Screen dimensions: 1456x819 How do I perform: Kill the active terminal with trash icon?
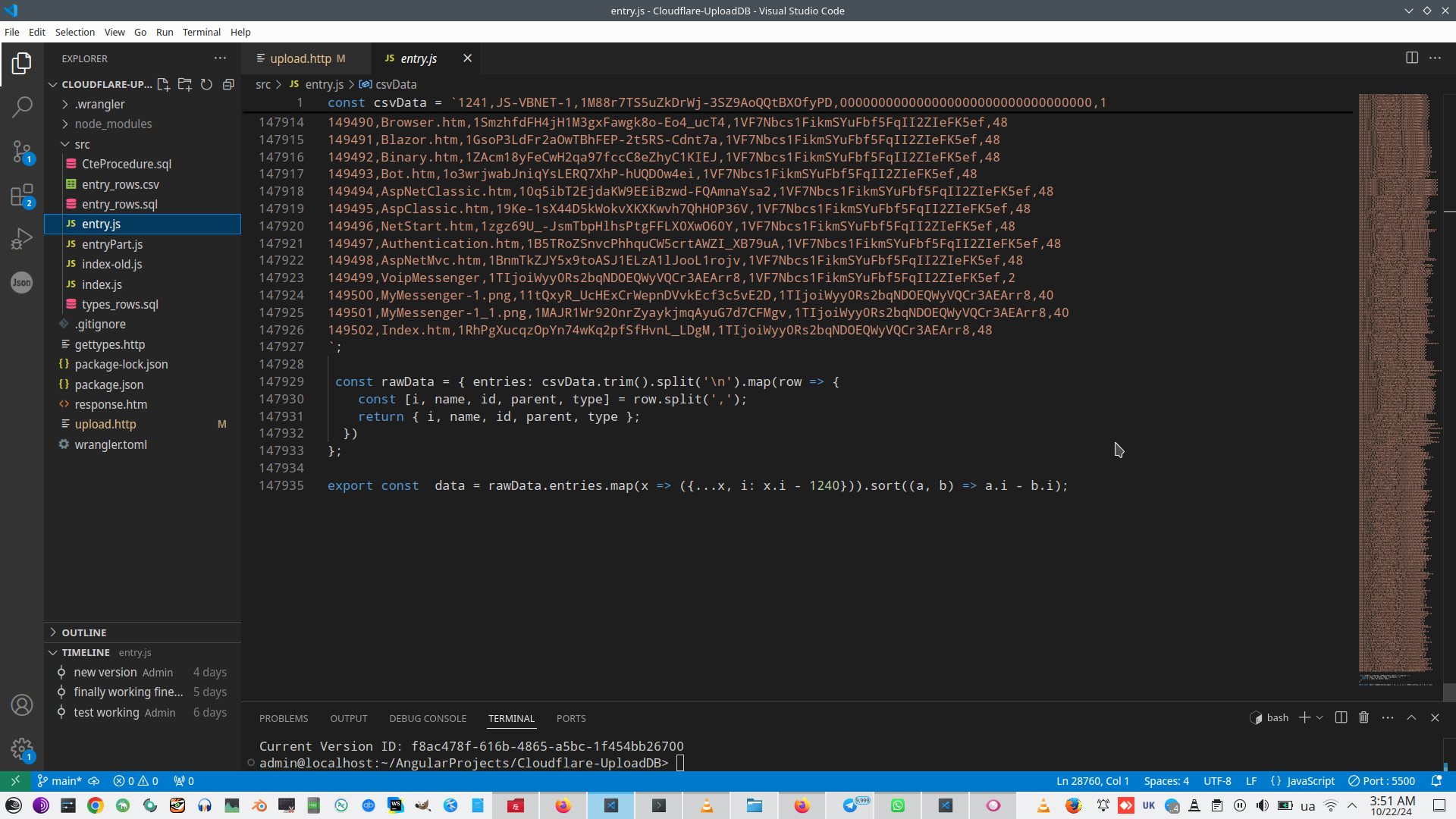[1363, 717]
